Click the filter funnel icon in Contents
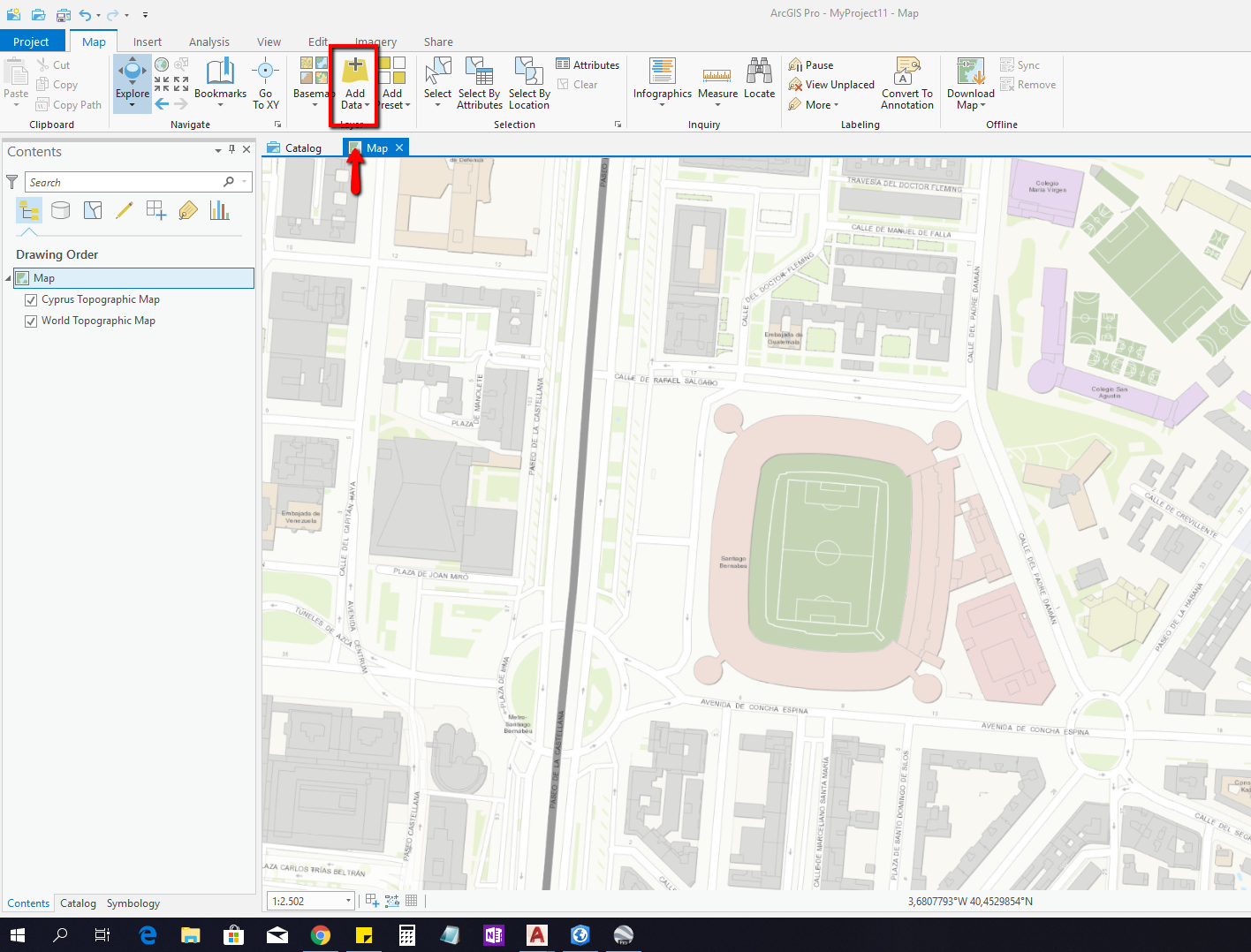This screenshot has width=1251, height=952. 12,182
